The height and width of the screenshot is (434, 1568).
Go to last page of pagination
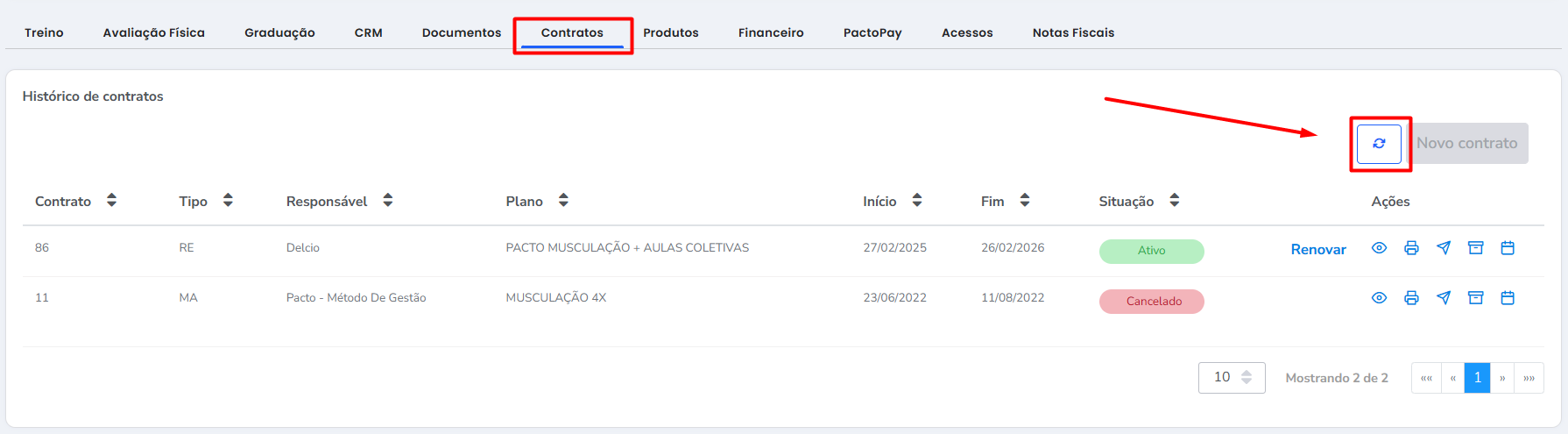[1529, 378]
